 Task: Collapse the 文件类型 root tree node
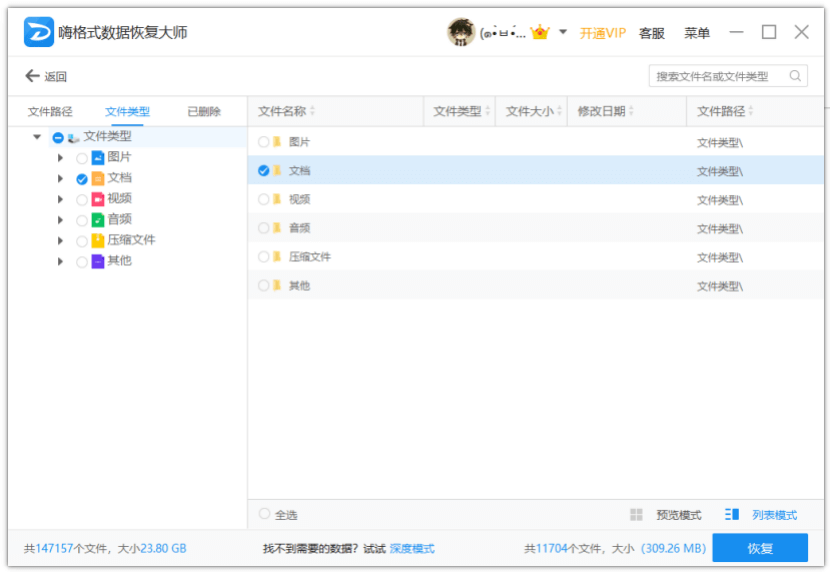(x=37, y=137)
